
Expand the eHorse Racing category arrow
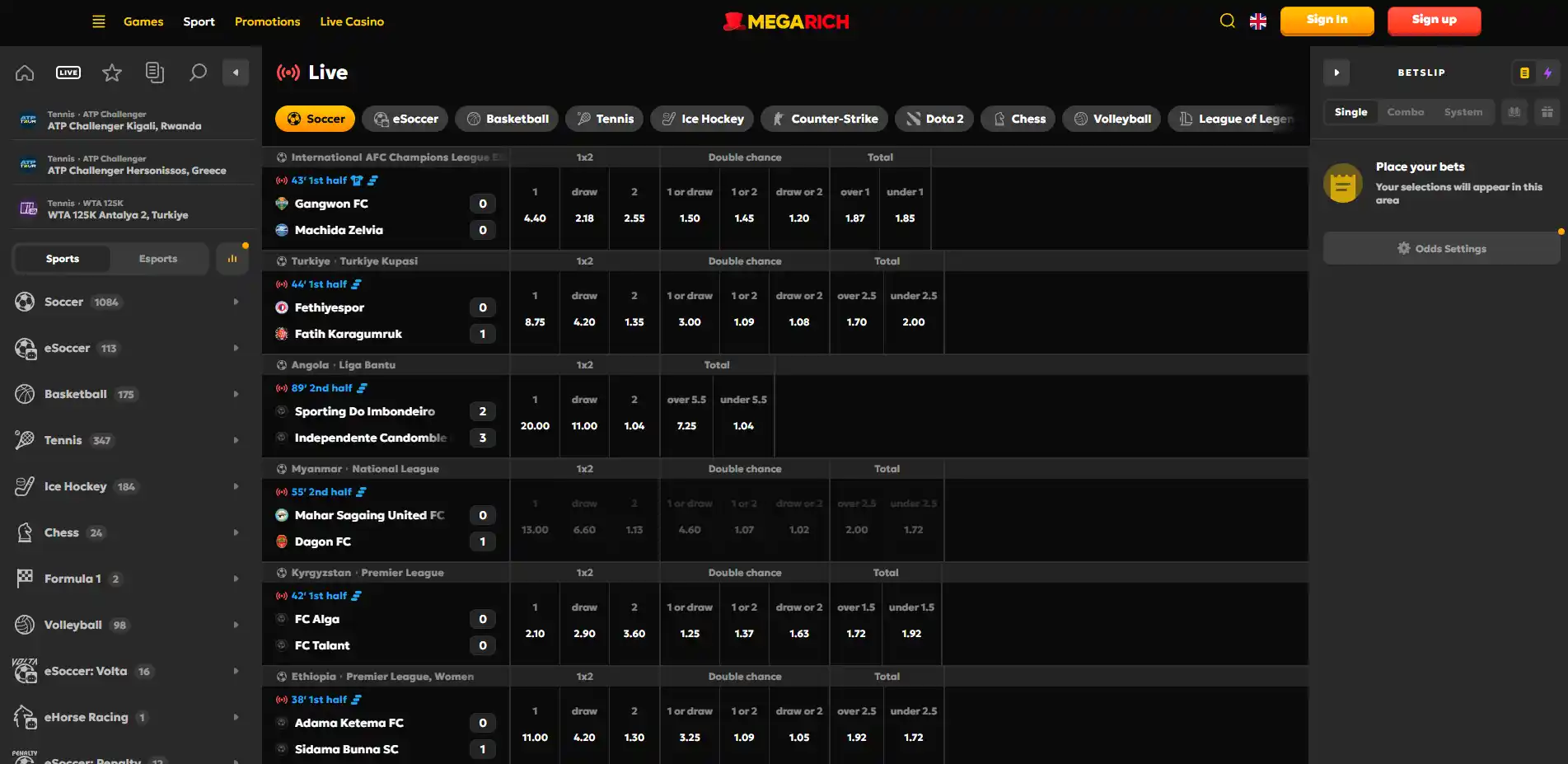(x=236, y=717)
